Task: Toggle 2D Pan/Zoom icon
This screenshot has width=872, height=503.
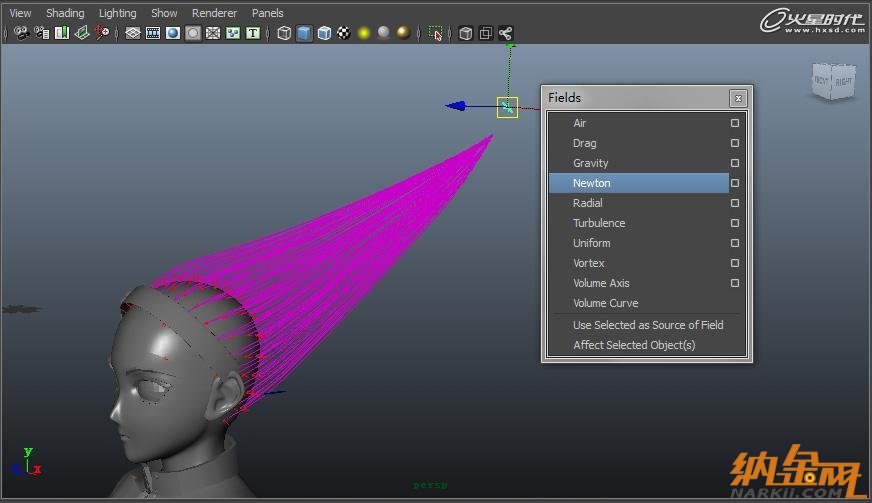Action: [x=102, y=33]
